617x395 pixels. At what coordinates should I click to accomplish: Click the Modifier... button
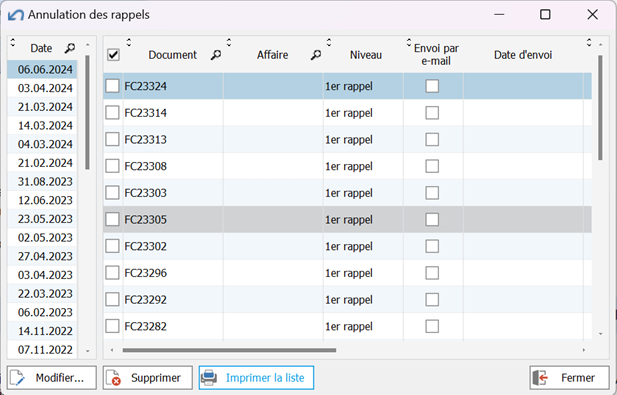click(x=52, y=378)
